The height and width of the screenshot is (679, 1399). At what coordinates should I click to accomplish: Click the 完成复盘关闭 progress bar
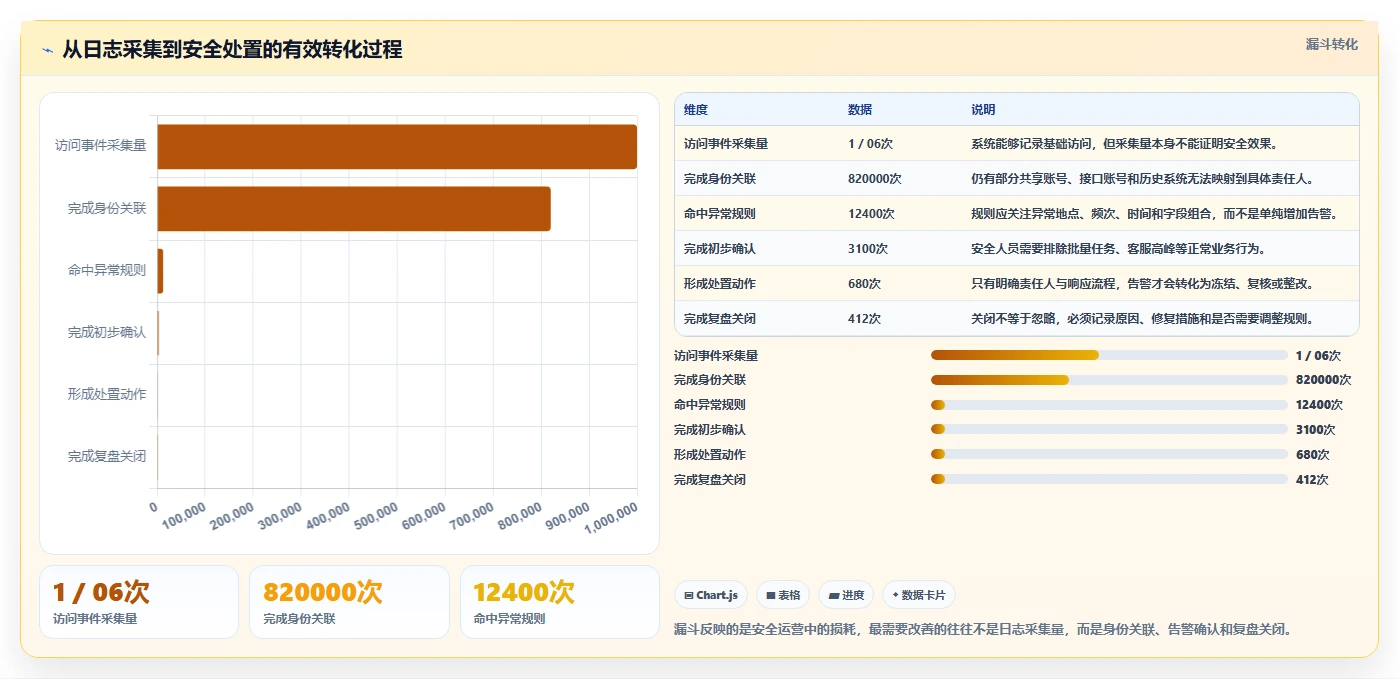tap(1109, 479)
